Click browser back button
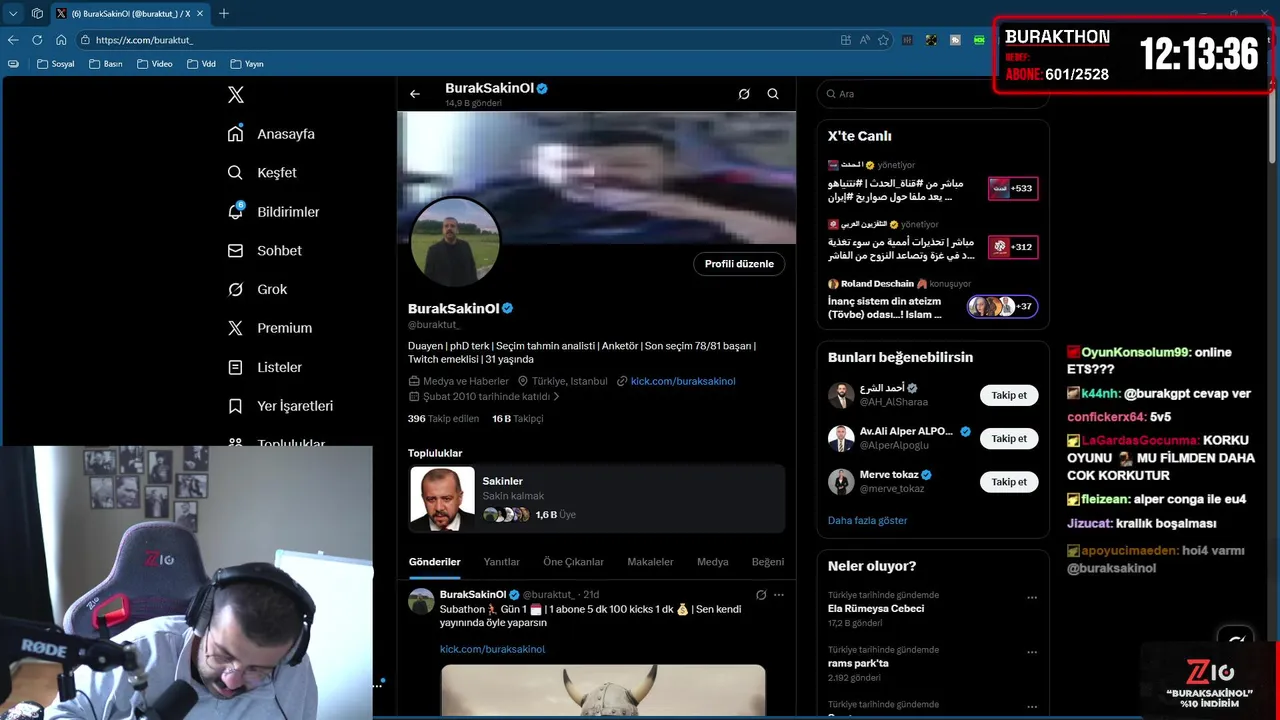The image size is (1280, 720). click(x=13, y=40)
